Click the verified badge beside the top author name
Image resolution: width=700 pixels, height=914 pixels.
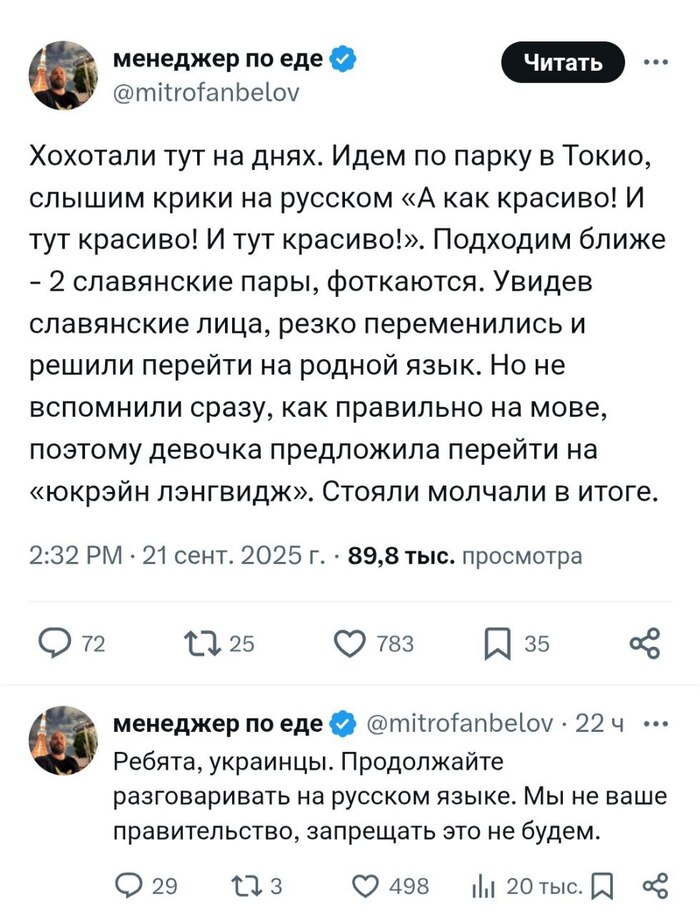pyautogui.click(x=342, y=60)
